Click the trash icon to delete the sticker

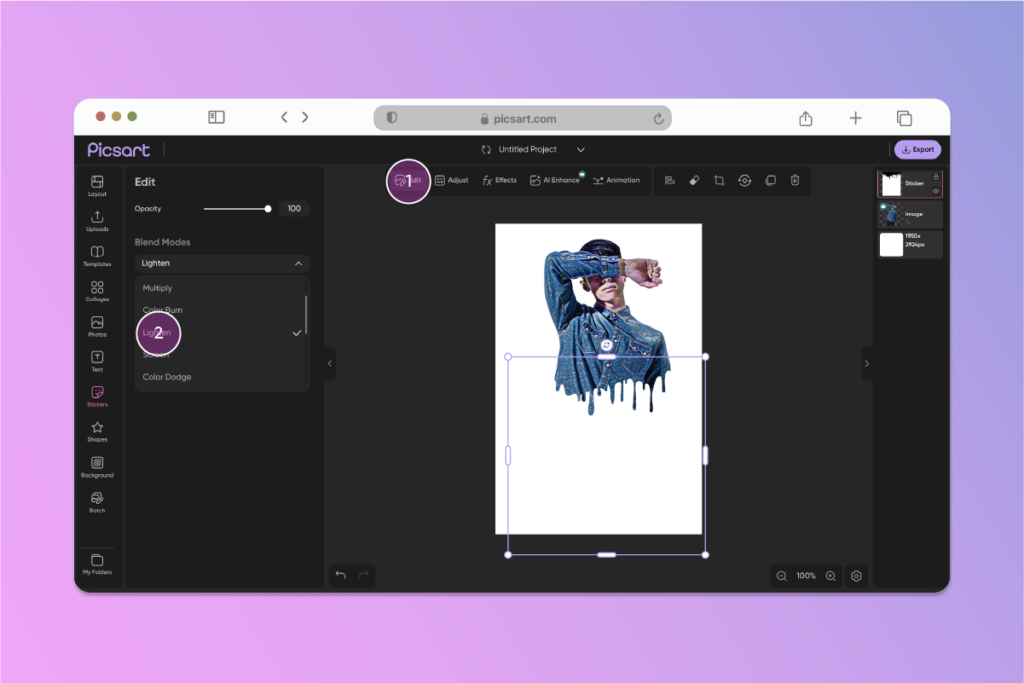click(x=795, y=180)
